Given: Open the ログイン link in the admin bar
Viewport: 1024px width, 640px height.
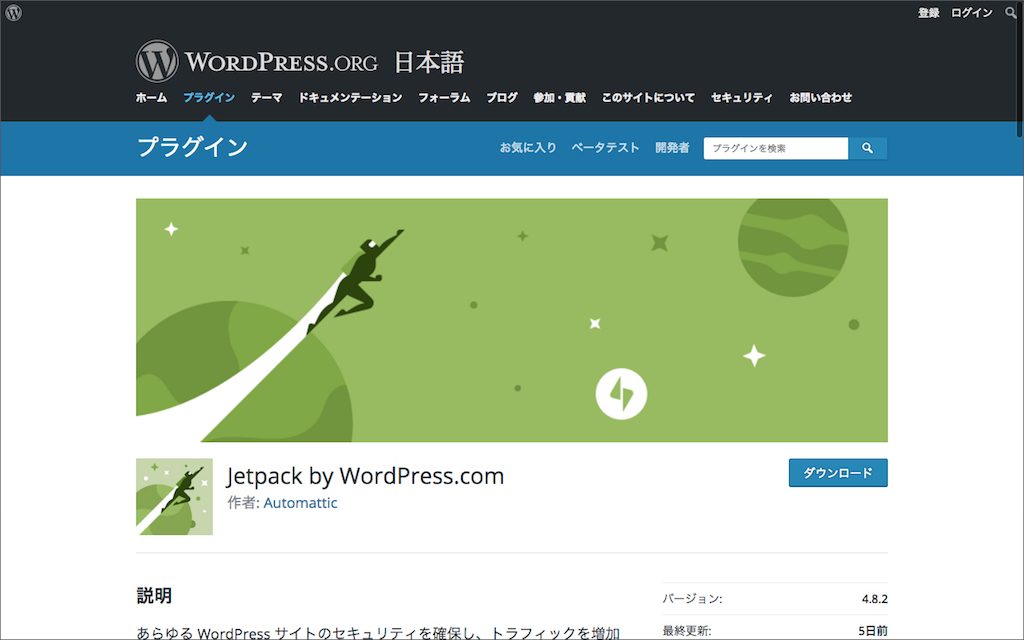Looking at the screenshot, I should click(x=971, y=13).
